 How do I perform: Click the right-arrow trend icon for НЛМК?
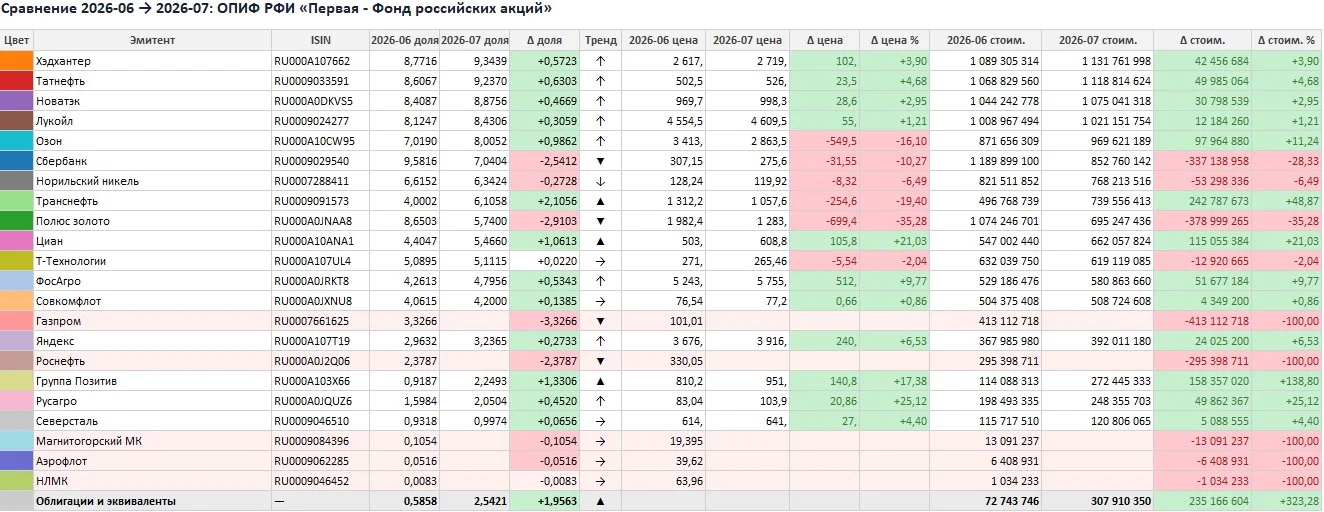(x=600, y=481)
